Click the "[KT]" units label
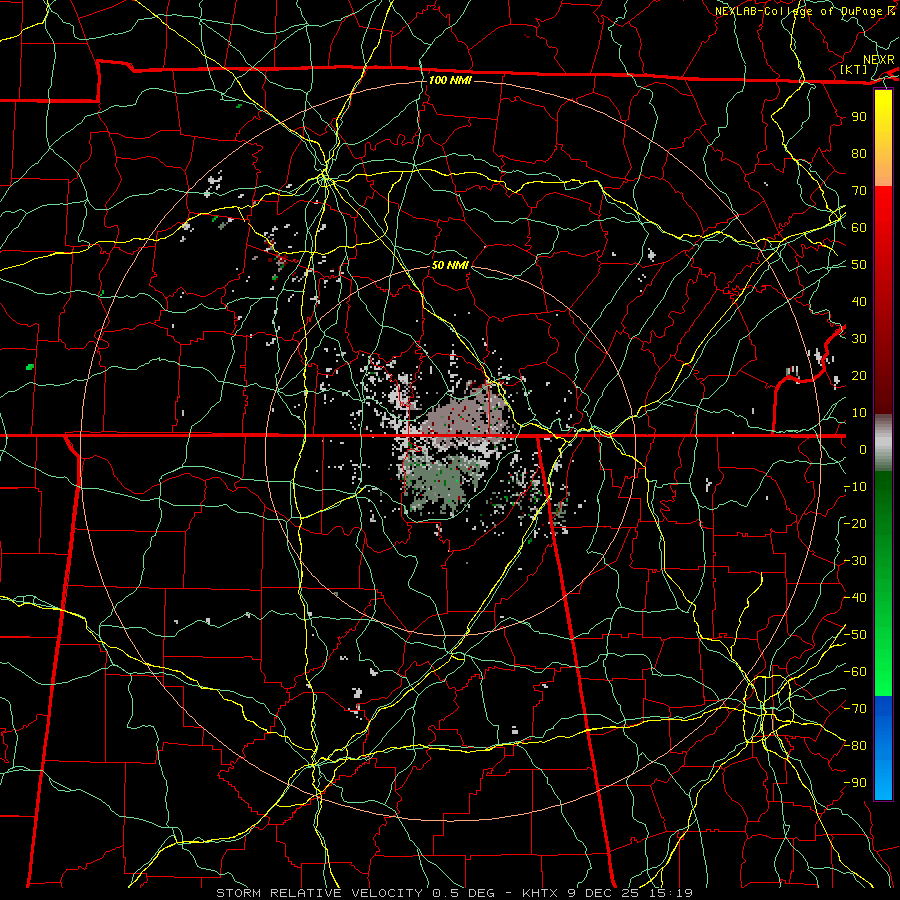This screenshot has height=900, width=900. click(x=853, y=69)
